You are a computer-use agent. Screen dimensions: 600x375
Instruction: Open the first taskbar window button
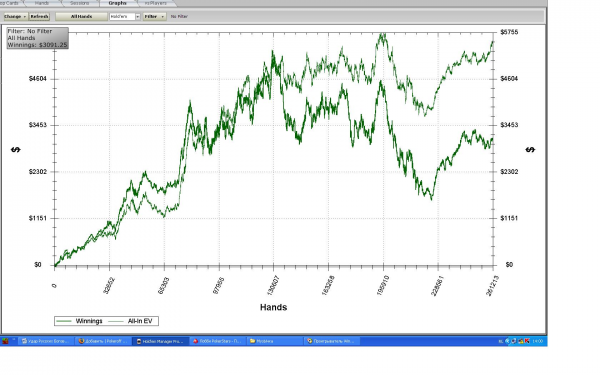pyautogui.click(x=46, y=341)
